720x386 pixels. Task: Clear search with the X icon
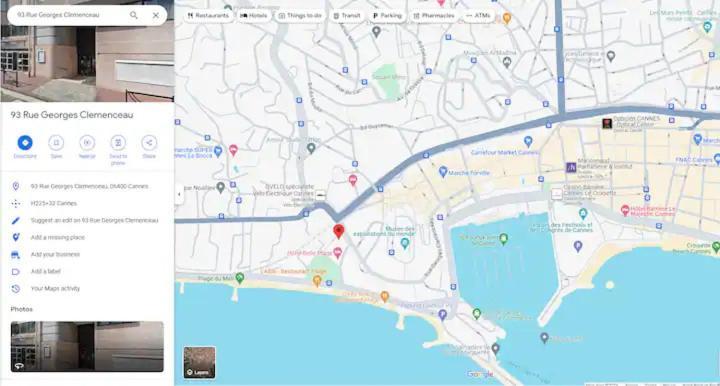(x=156, y=15)
